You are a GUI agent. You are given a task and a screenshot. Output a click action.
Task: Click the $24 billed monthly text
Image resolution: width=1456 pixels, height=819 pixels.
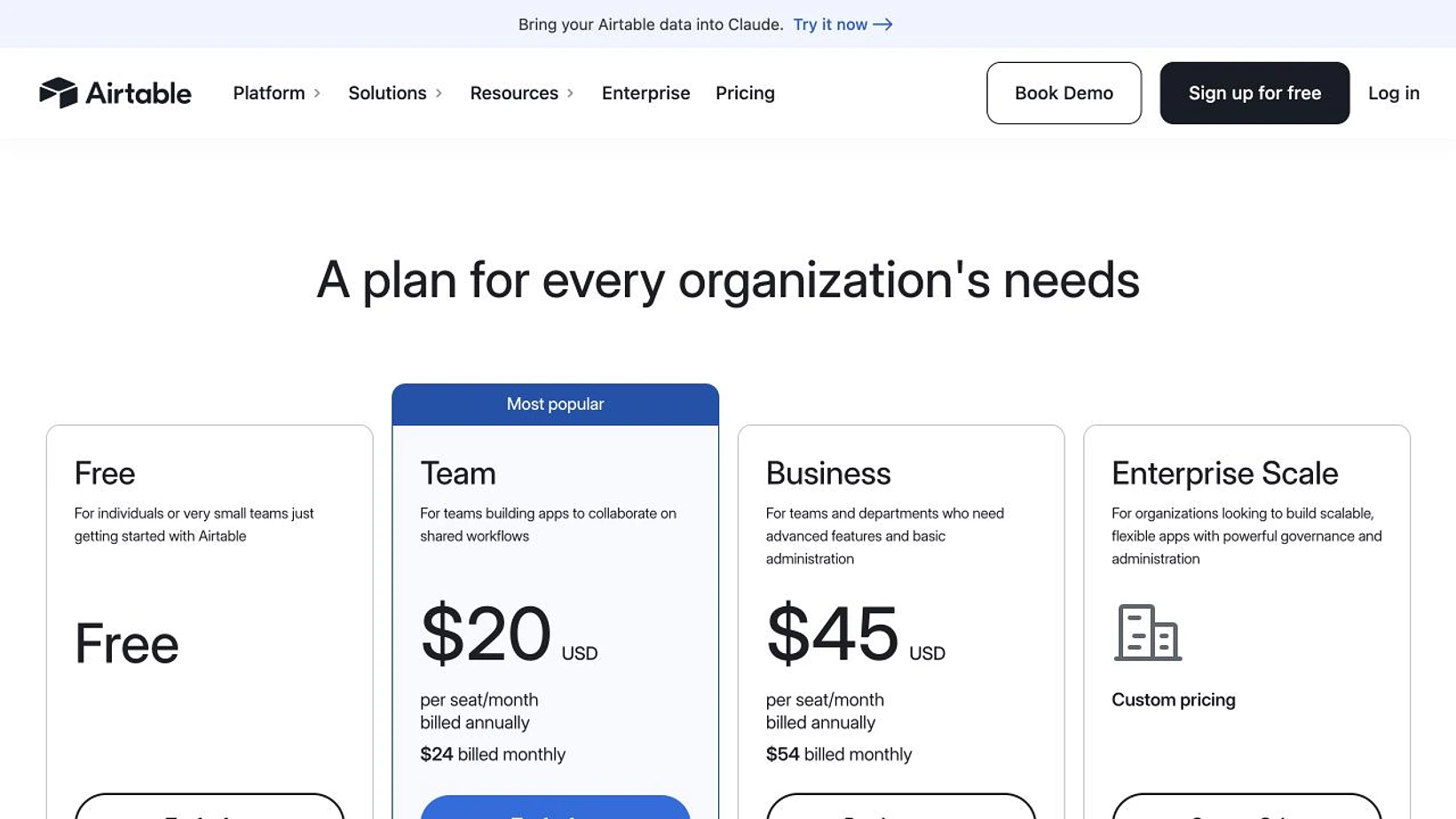click(493, 754)
